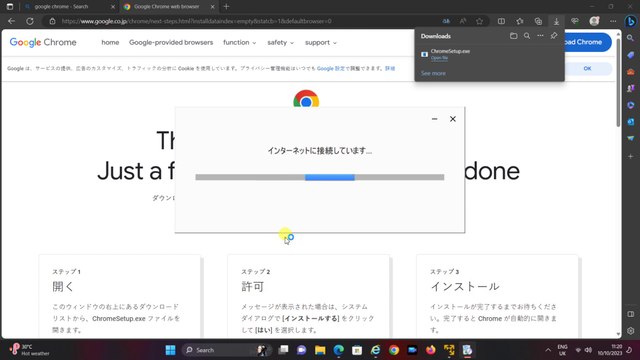Close the Chrome installer dialog
Viewport: 640px width, 360px height.
point(453,119)
